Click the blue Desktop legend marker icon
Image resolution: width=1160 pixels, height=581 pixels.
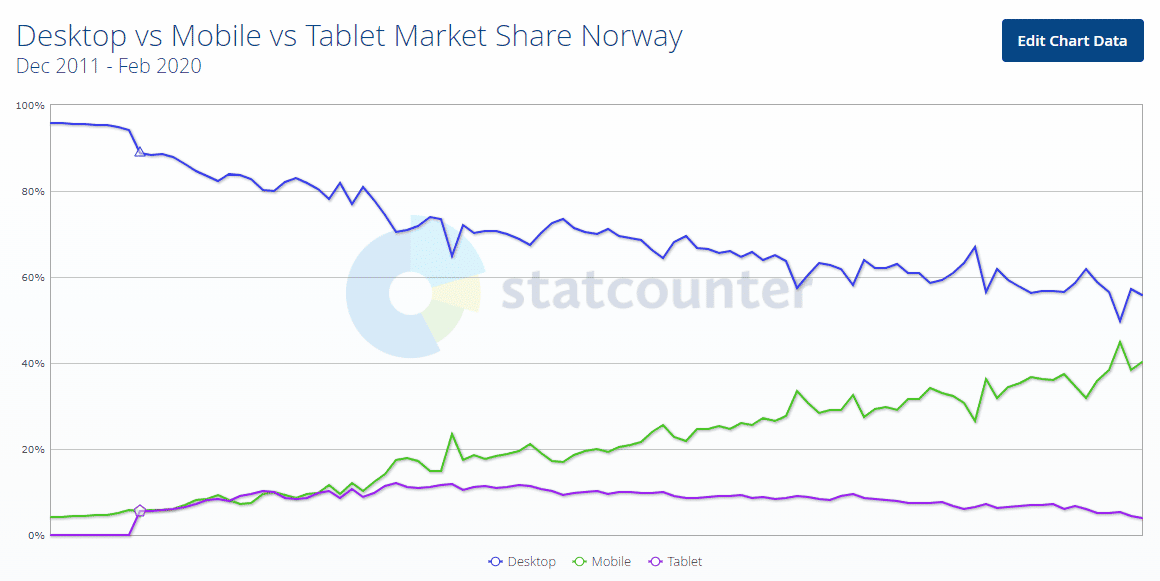[x=495, y=562]
